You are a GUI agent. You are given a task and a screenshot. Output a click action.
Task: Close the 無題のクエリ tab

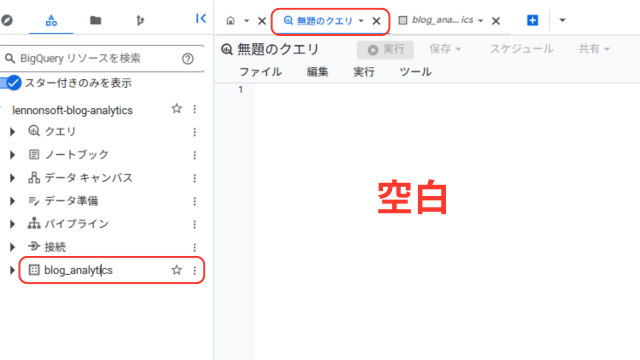[x=376, y=21]
